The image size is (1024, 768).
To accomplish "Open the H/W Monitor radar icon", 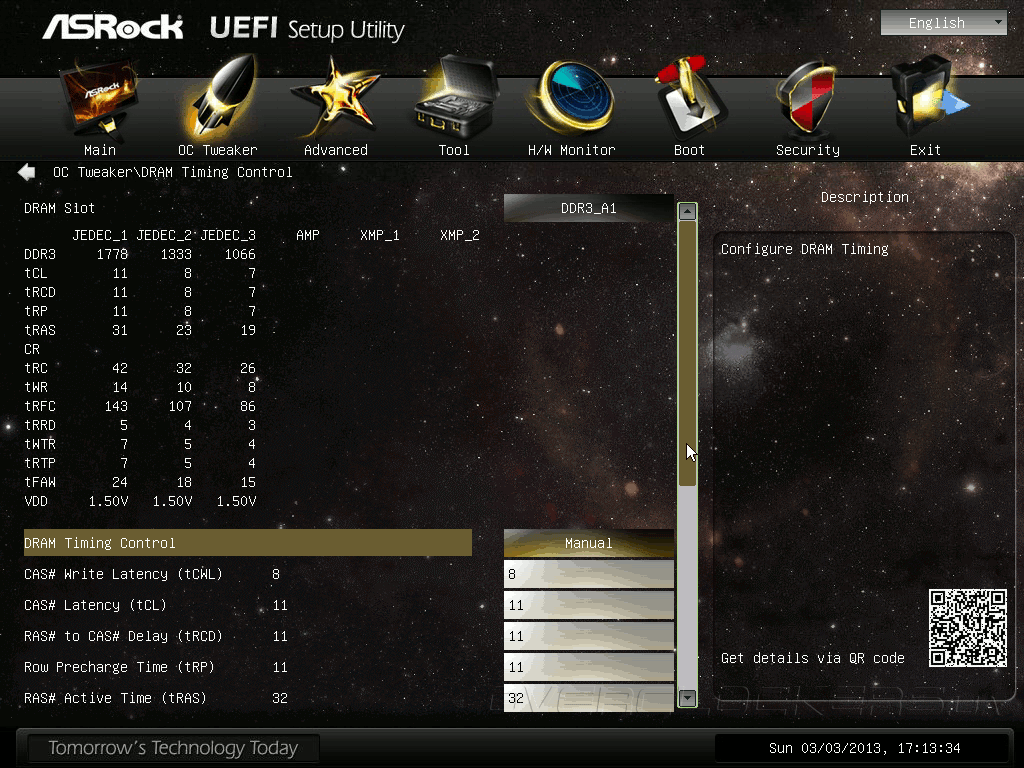I will [x=572, y=97].
